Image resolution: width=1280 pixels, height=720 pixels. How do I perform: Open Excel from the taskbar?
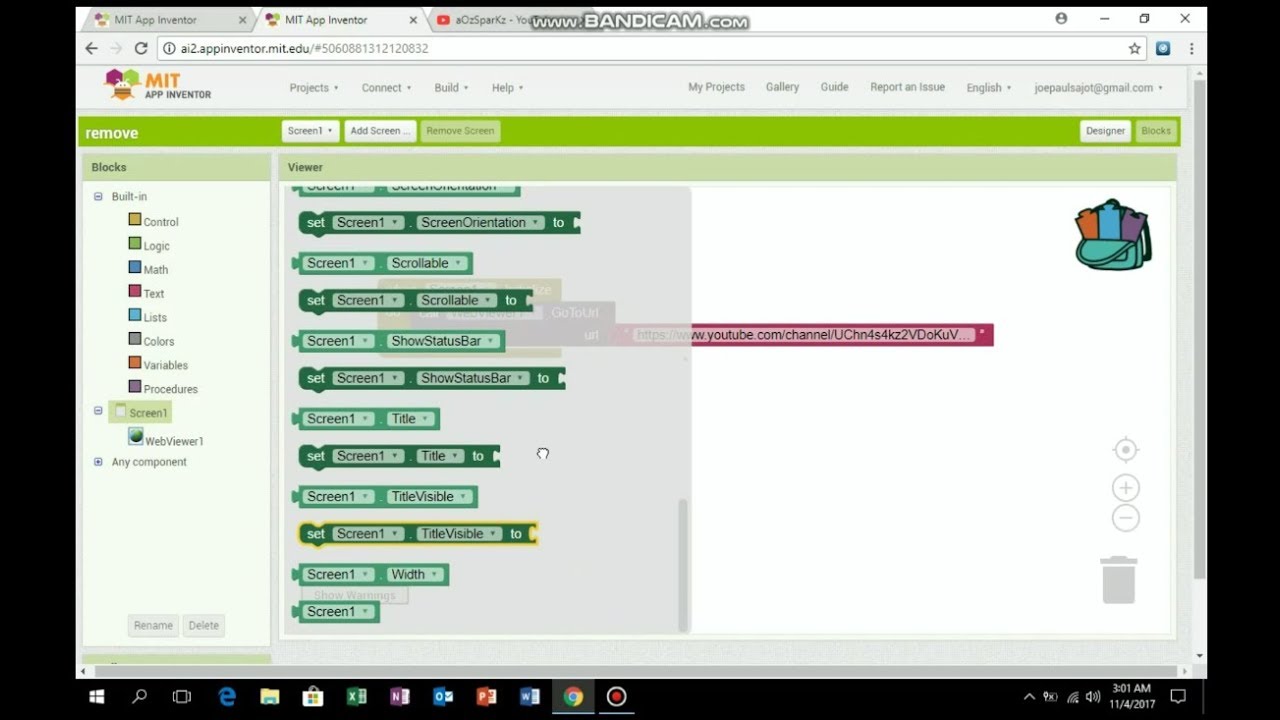(357, 697)
